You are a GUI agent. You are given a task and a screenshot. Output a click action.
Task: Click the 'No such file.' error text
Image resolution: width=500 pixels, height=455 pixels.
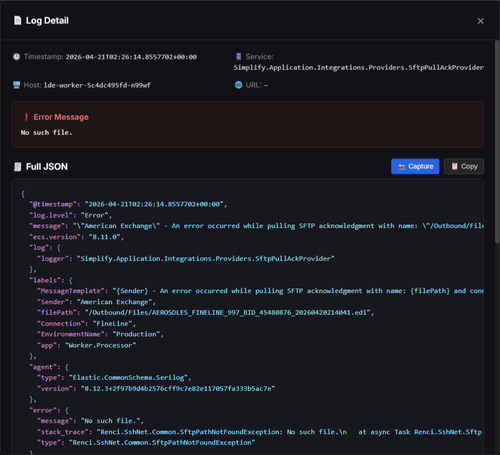46,133
